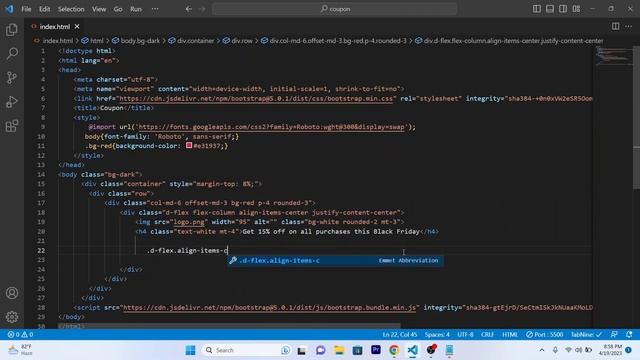The image size is (640, 360).
Task: Split the editor to the right
Action: pos(615,26)
